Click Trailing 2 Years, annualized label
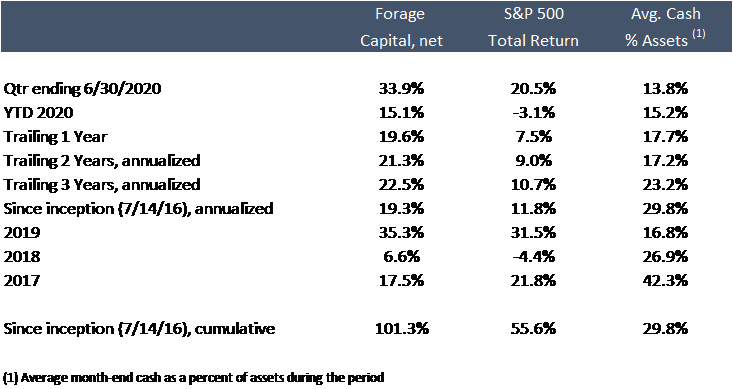 pyautogui.click(x=102, y=160)
